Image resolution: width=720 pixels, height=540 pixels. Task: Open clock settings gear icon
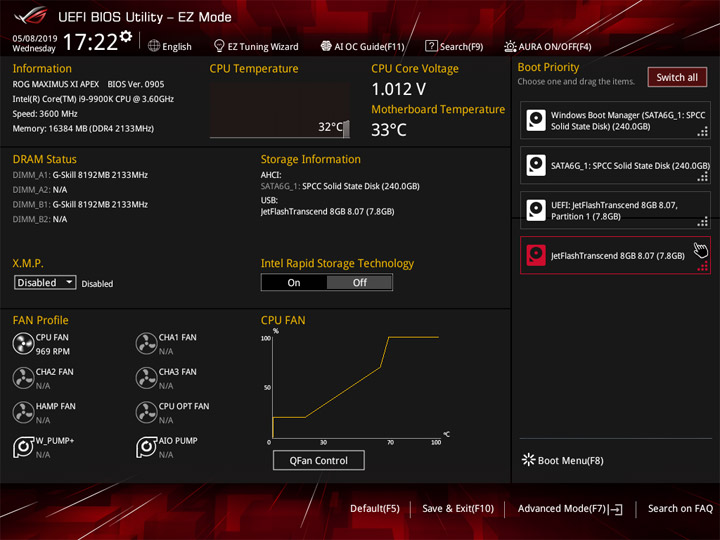point(125,36)
